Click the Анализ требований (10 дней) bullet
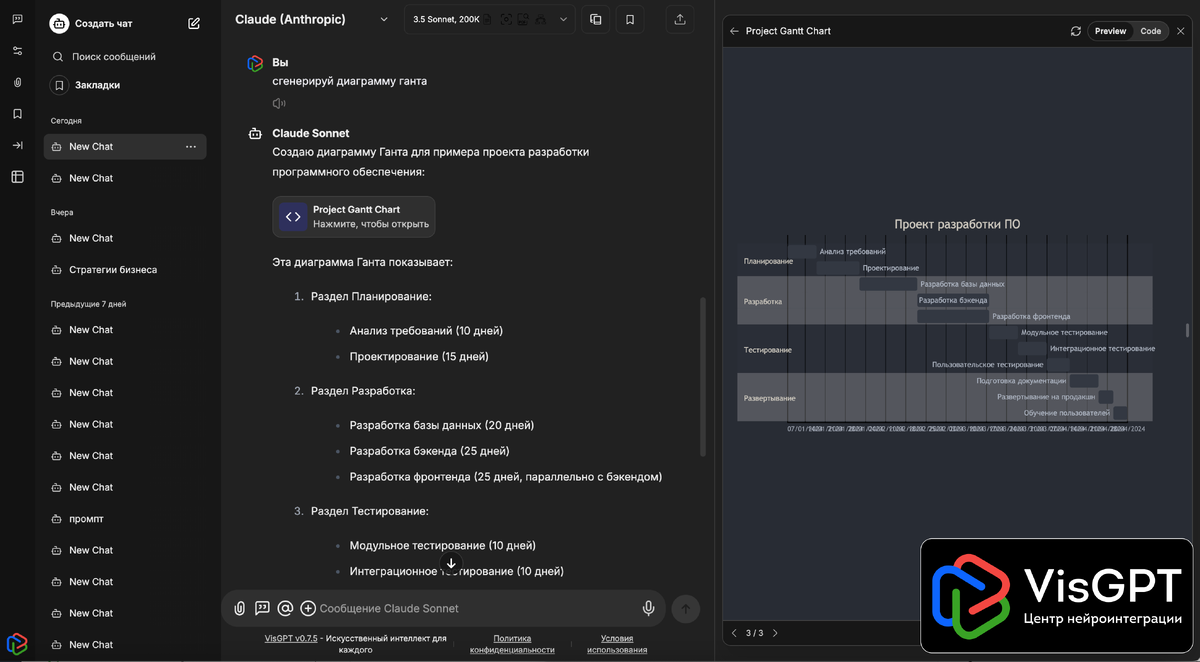The image size is (1200, 662). click(x=426, y=331)
